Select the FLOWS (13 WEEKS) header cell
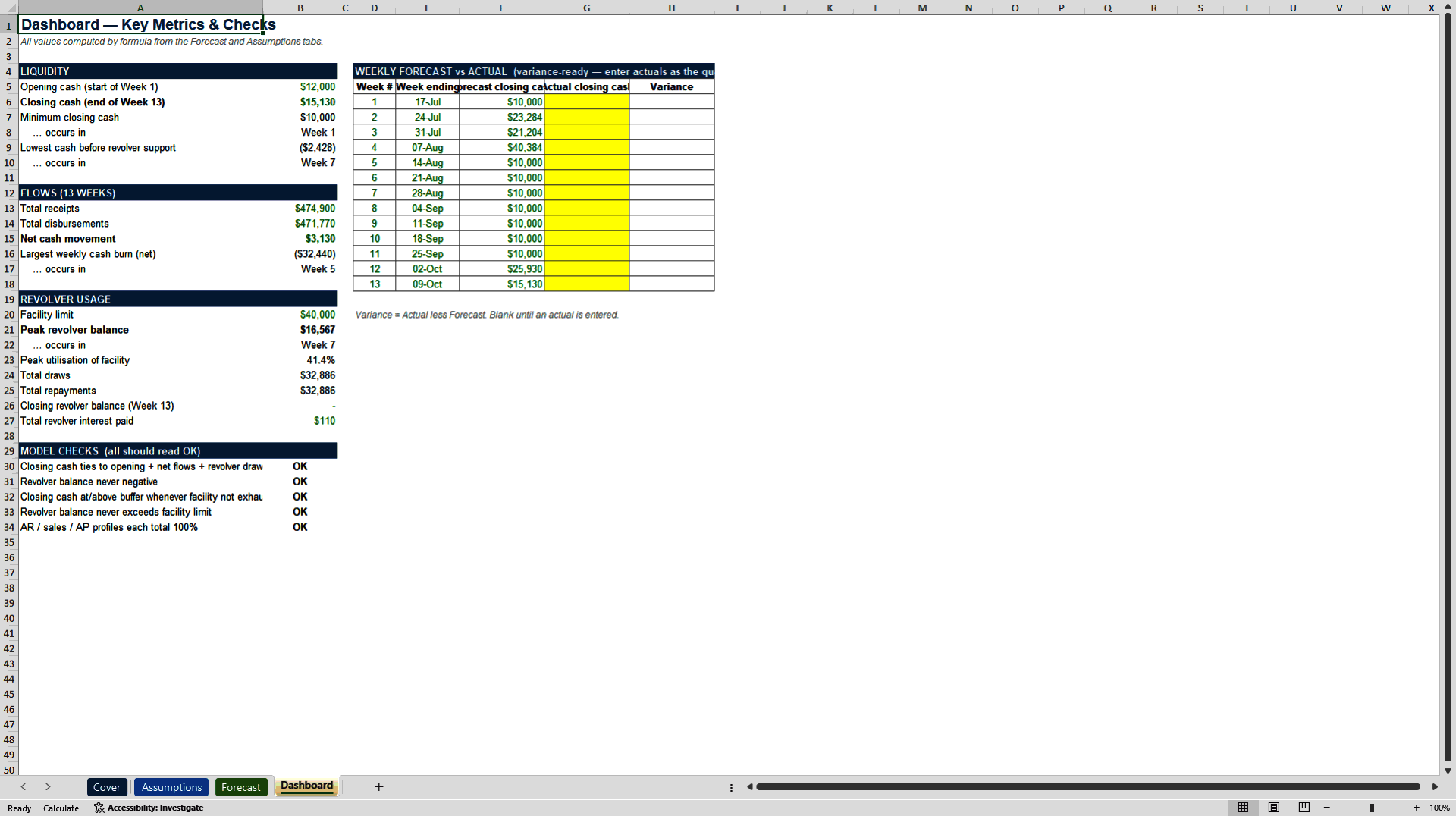This screenshot has height=816, width=1456. tap(140, 193)
